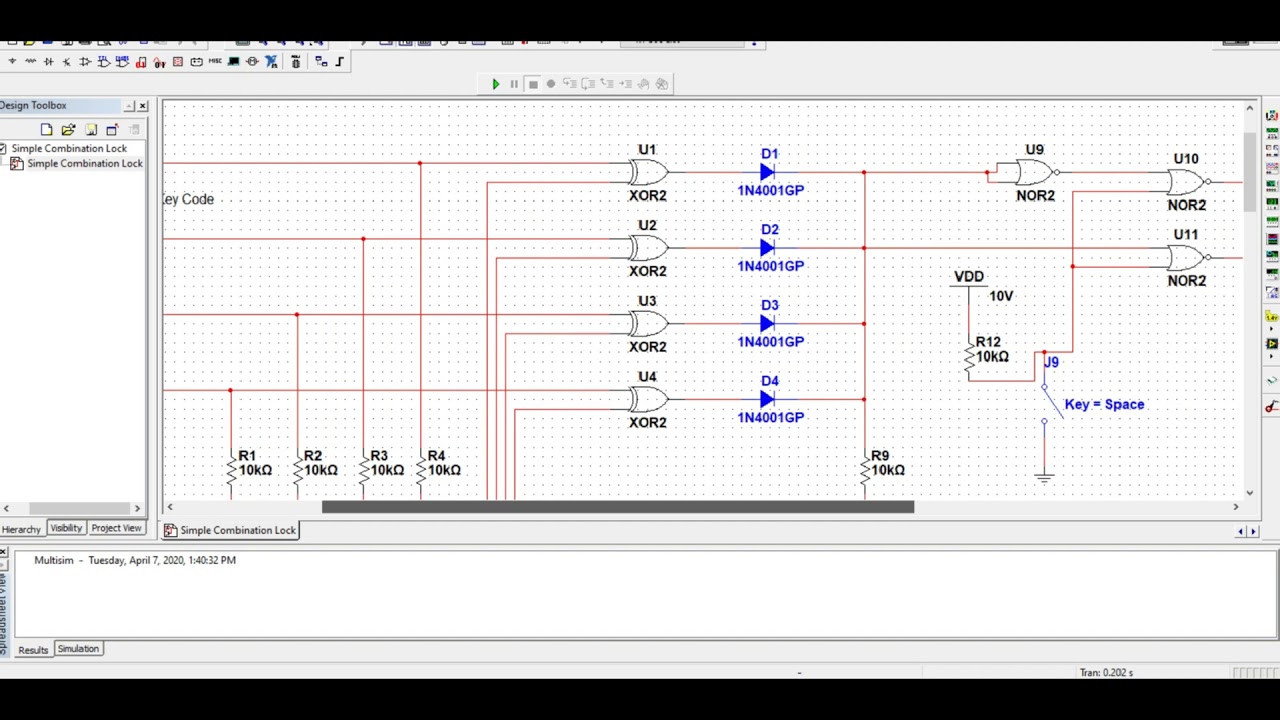Close the Design Toolbox panel
This screenshot has width=1280, height=720.
pos(142,106)
